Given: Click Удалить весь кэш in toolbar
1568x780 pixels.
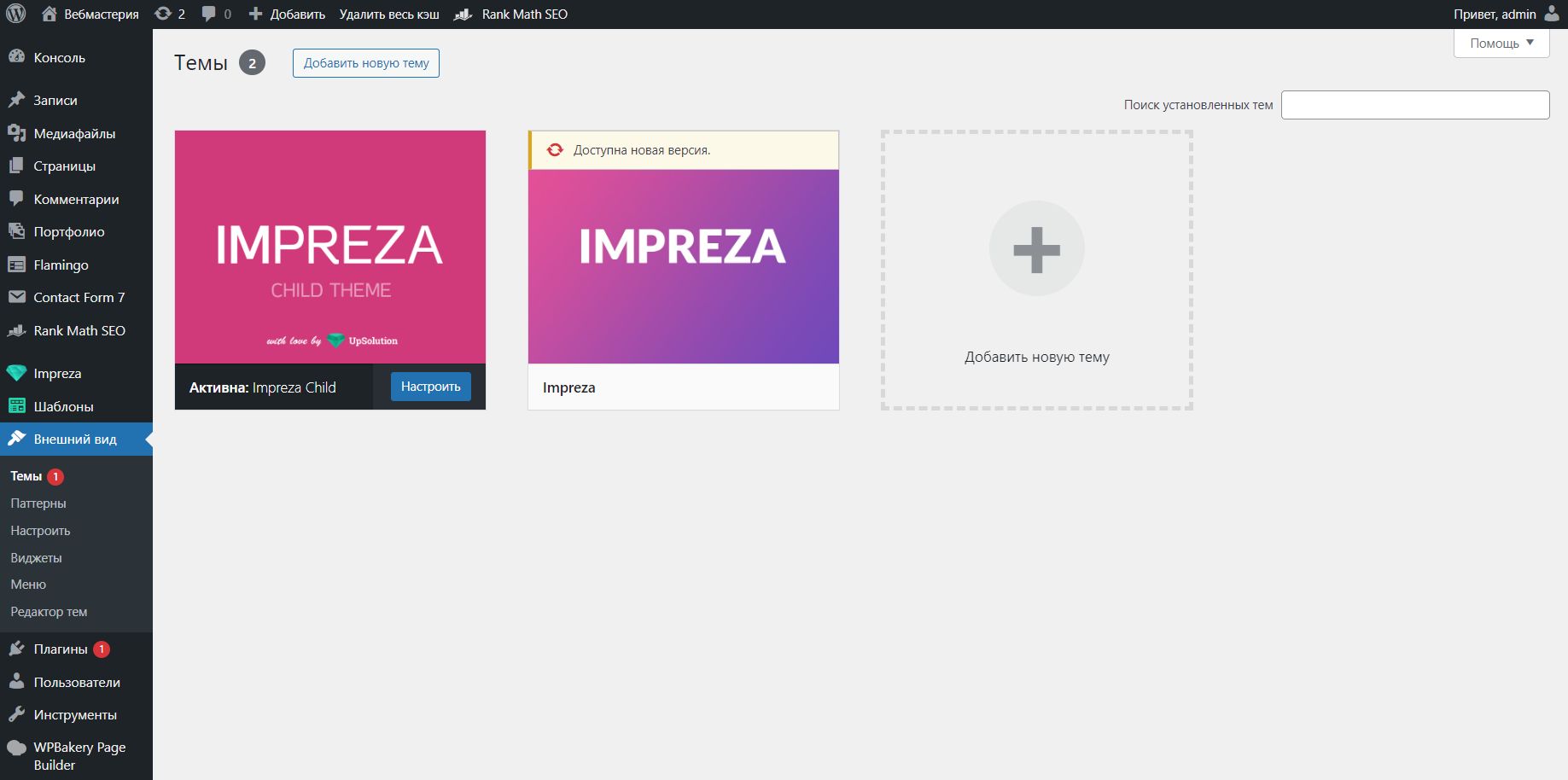Looking at the screenshot, I should tap(389, 15).
